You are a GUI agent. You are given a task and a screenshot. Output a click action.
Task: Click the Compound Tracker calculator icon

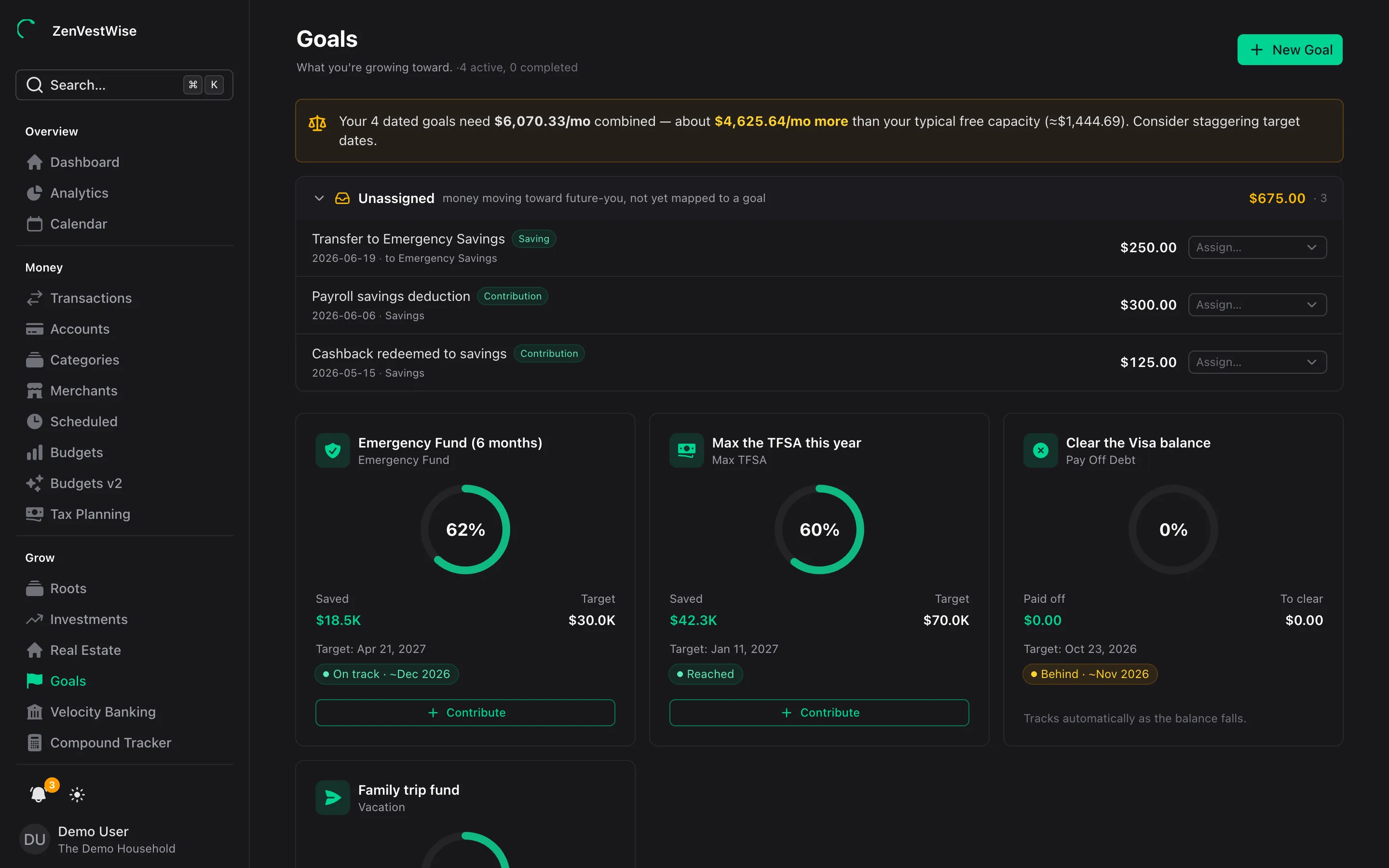point(34,743)
